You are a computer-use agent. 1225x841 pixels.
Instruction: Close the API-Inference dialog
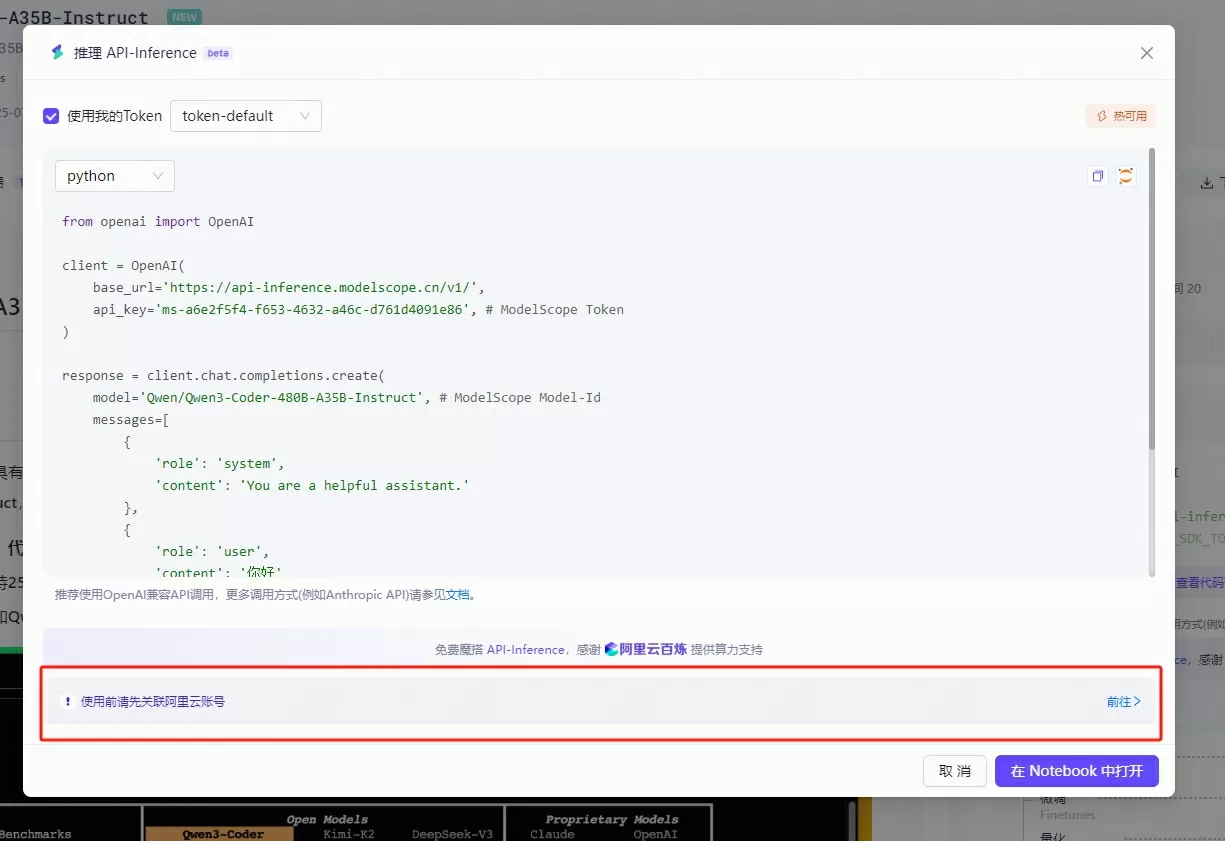[1147, 53]
